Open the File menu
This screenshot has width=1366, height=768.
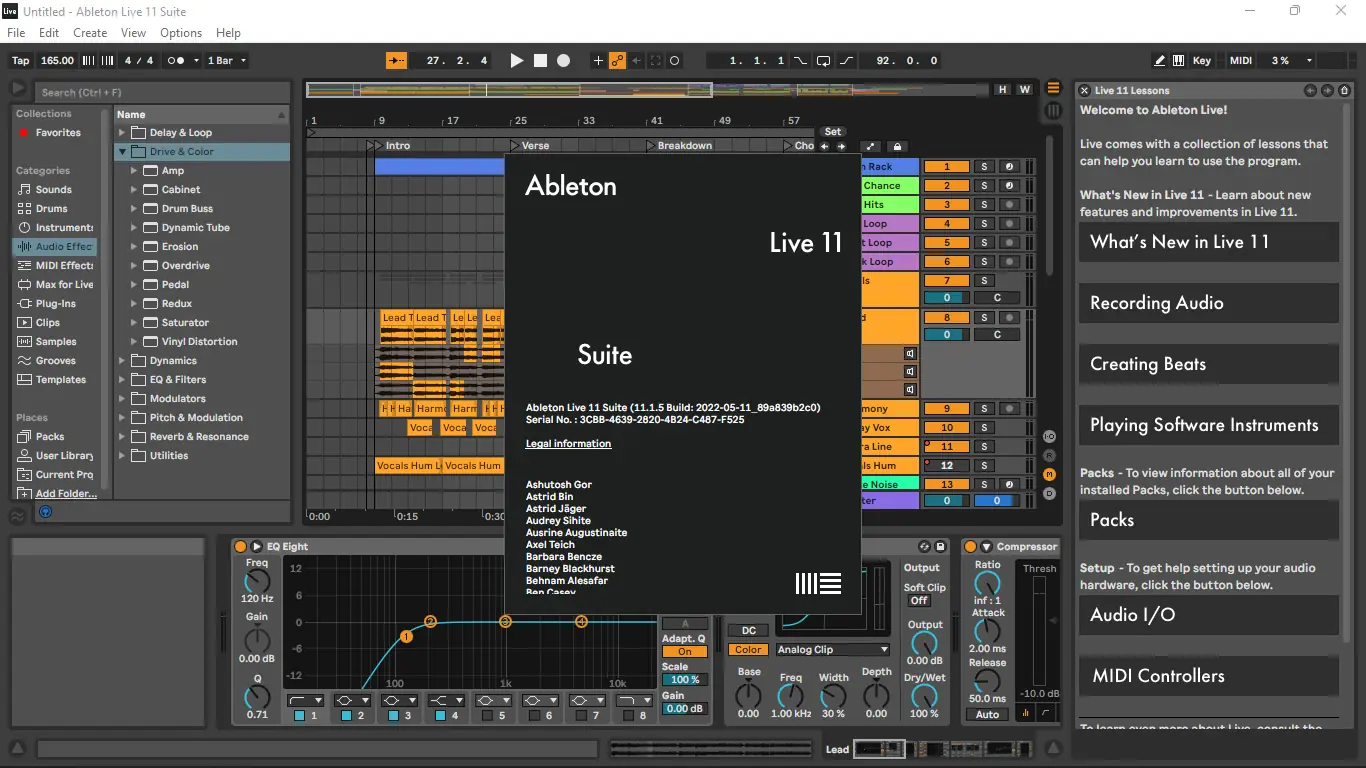click(x=16, y=33)
